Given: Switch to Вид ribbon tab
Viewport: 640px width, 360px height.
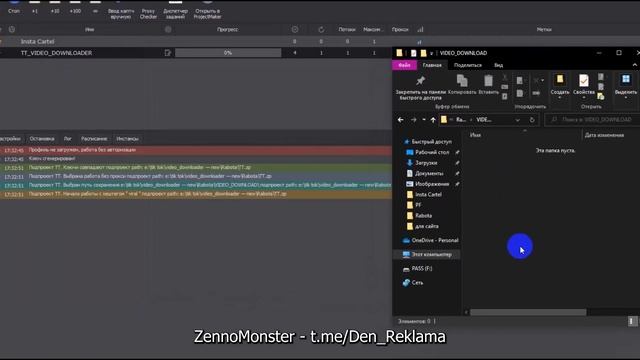Looking at the screenshot, I should pyautogui.click(x=499, y=65).
